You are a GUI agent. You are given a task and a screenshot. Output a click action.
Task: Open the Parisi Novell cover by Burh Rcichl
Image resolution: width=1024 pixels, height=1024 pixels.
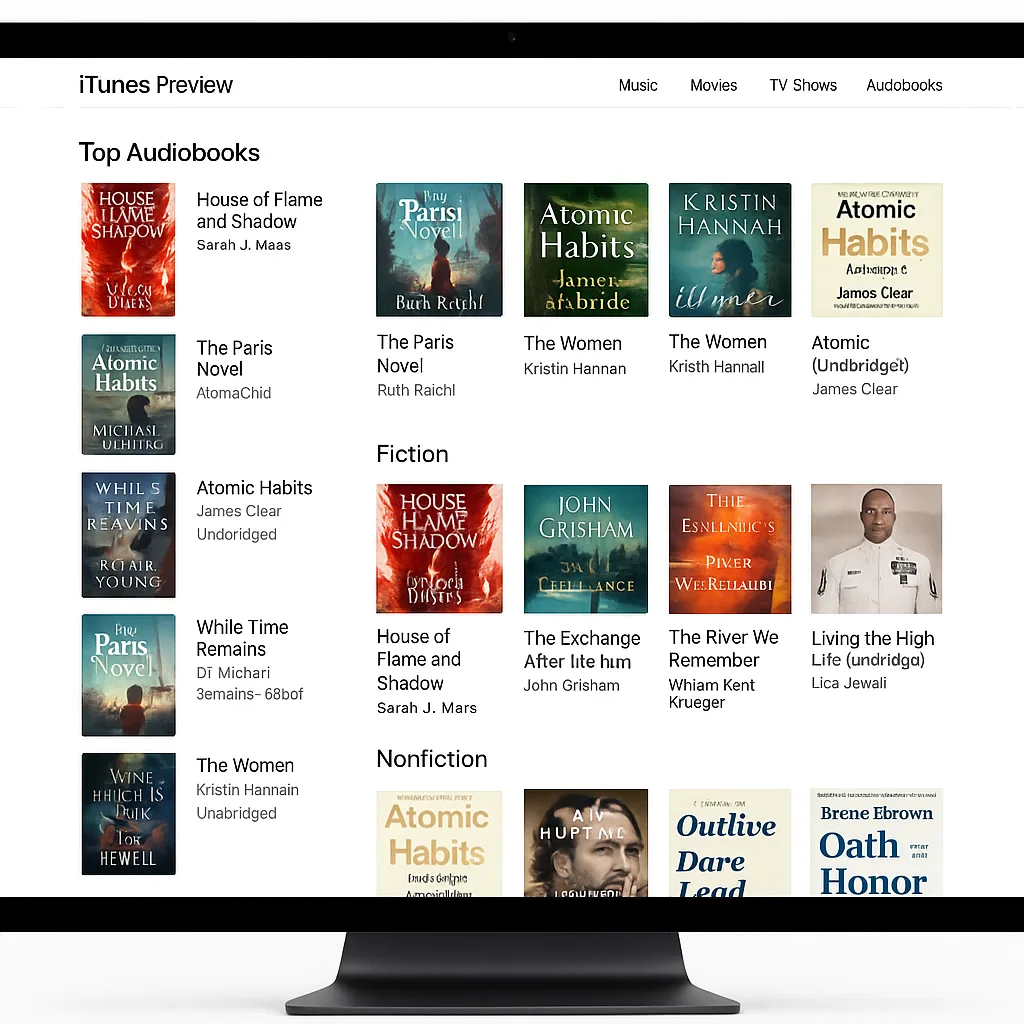tap(439, 249)
